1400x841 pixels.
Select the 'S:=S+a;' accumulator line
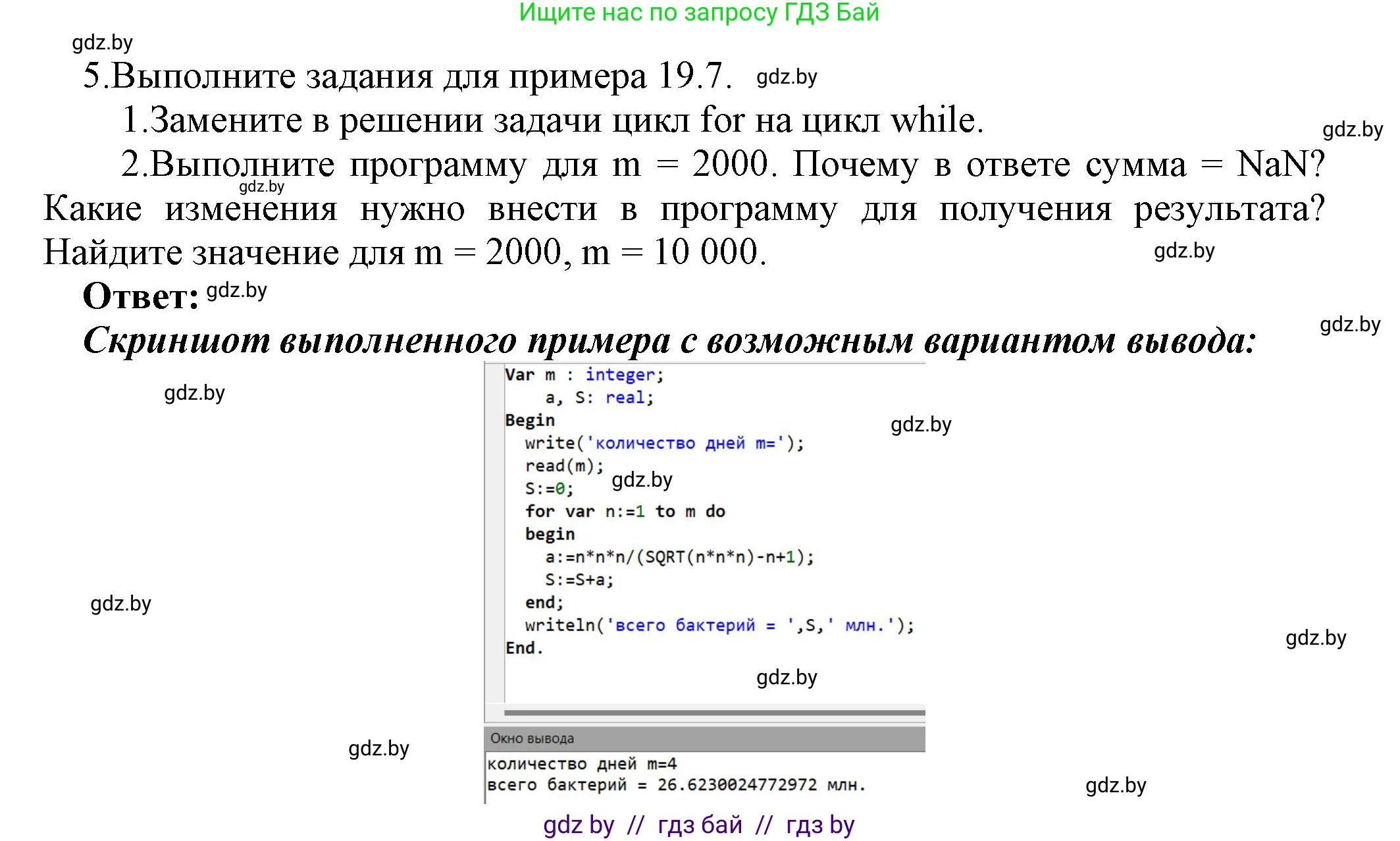pos(579,582)
